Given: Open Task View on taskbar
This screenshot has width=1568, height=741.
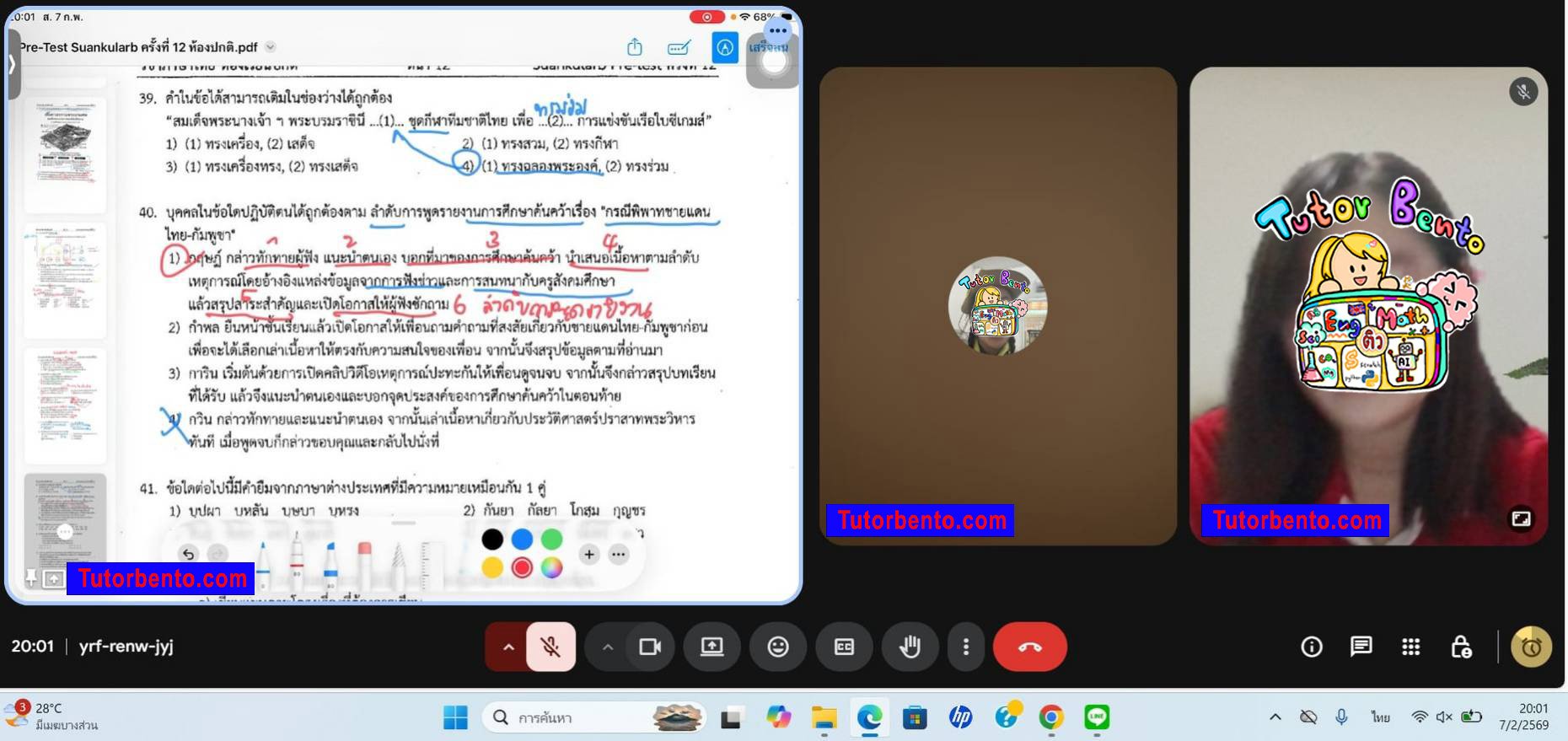Looking at the screenshot, I should coord(731,717).
